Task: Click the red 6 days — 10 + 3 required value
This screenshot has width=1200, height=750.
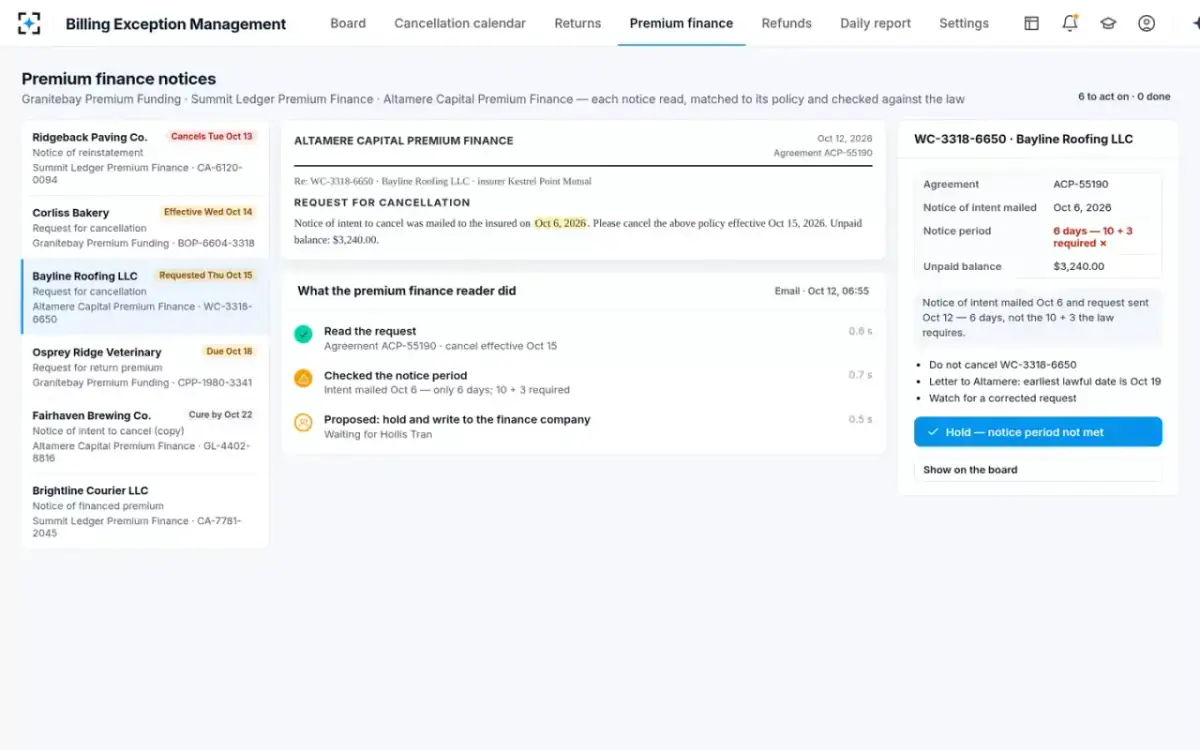Action: pos(1093,237)
